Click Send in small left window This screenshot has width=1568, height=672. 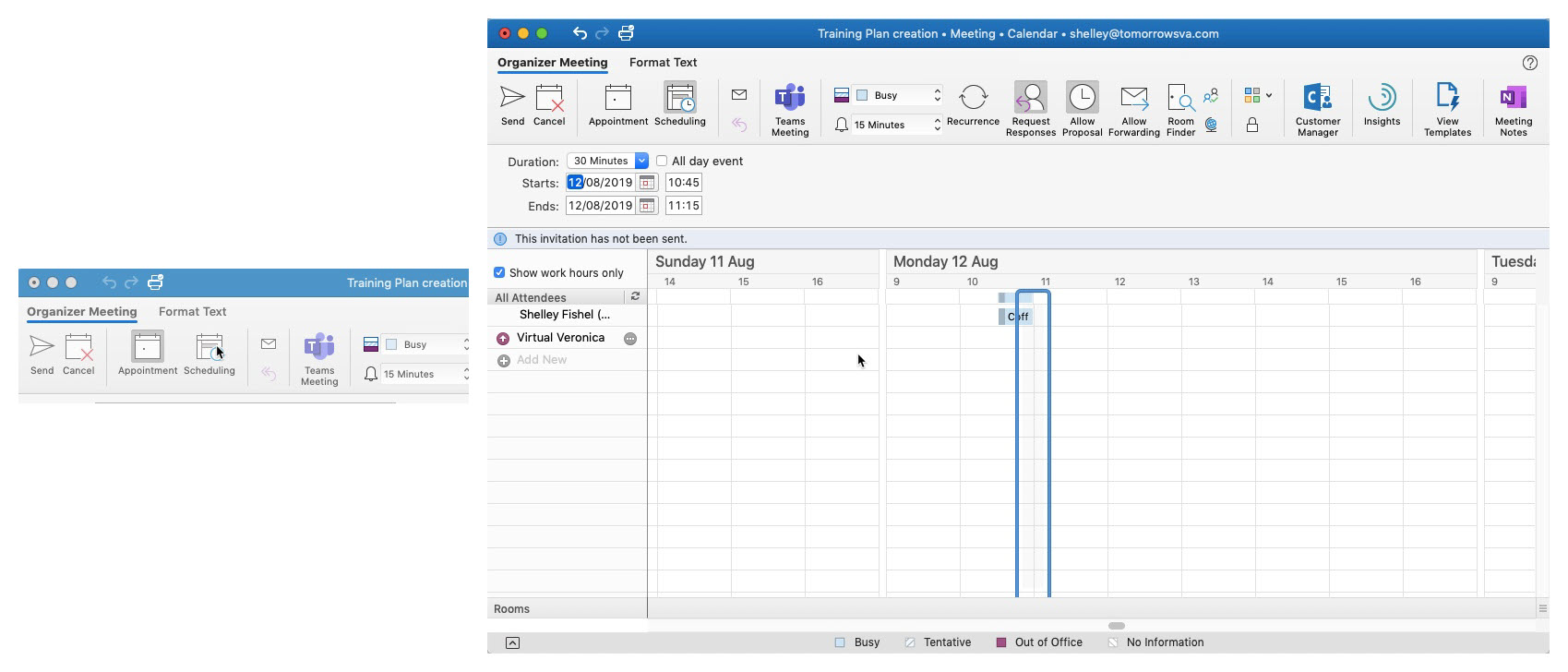coord(42,354)
